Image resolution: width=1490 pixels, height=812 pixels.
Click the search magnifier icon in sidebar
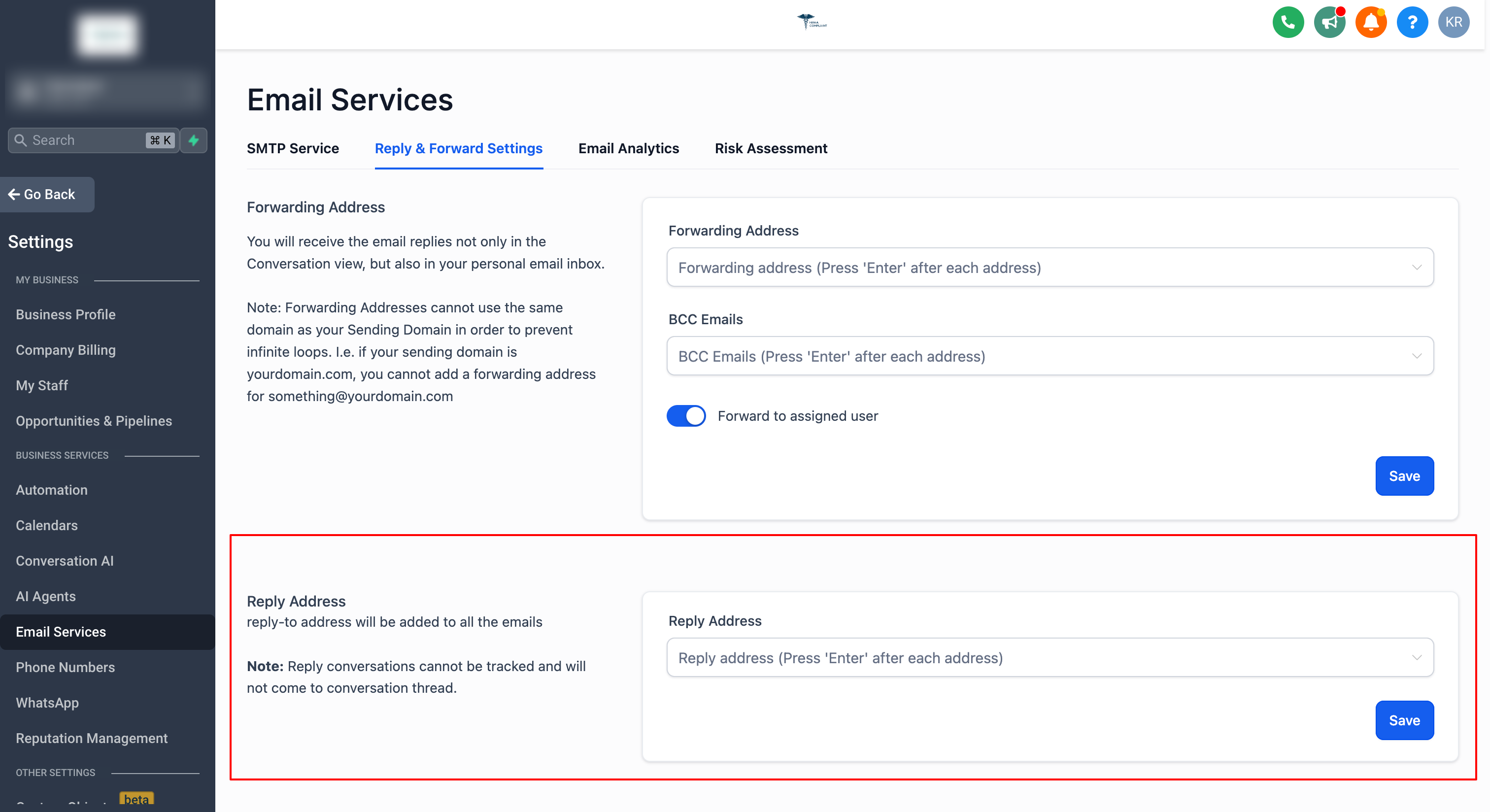21,140
